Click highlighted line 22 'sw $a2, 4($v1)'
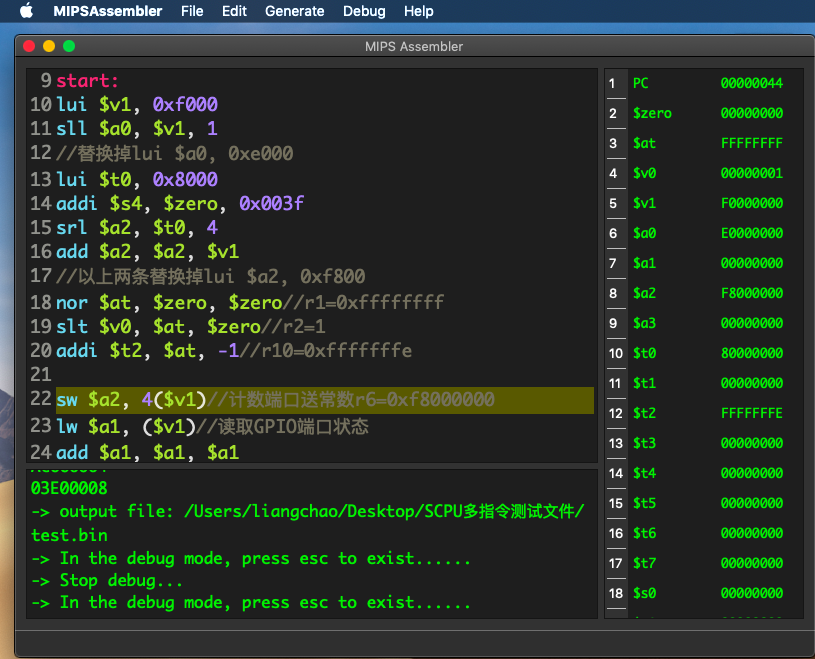815x659 pixels. pos(325,400)
